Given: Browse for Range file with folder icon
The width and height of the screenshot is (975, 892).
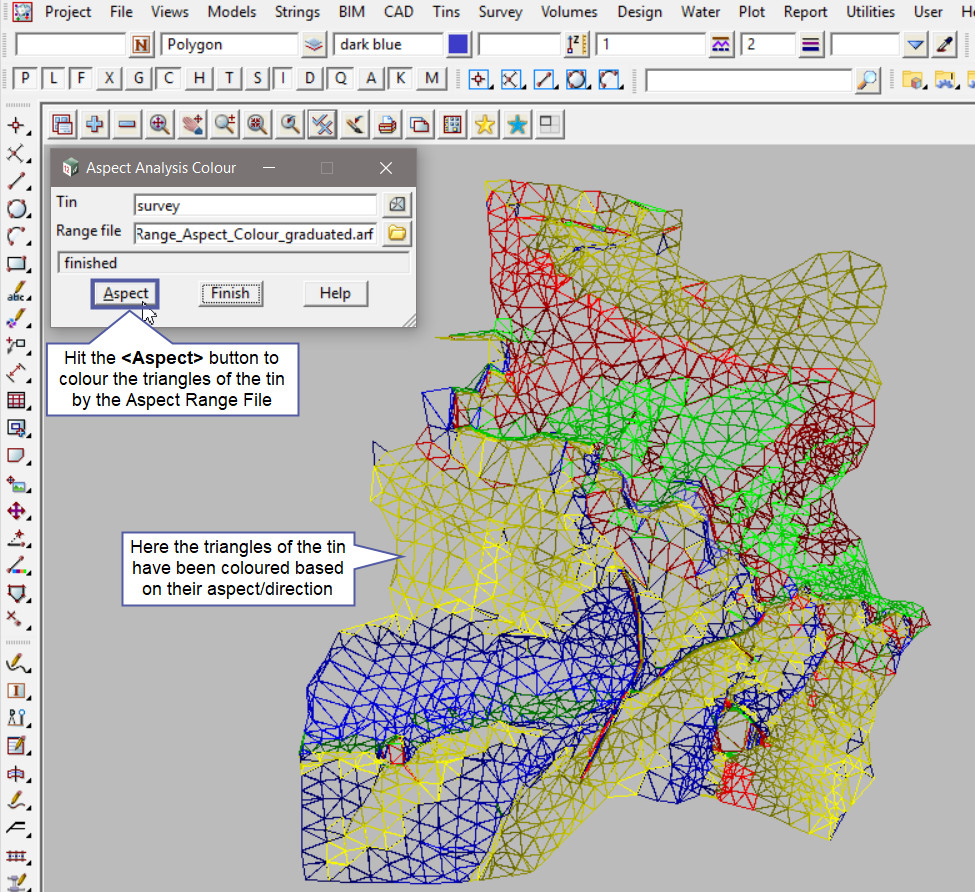Looking at the screenshot, I should pos(397,233).
